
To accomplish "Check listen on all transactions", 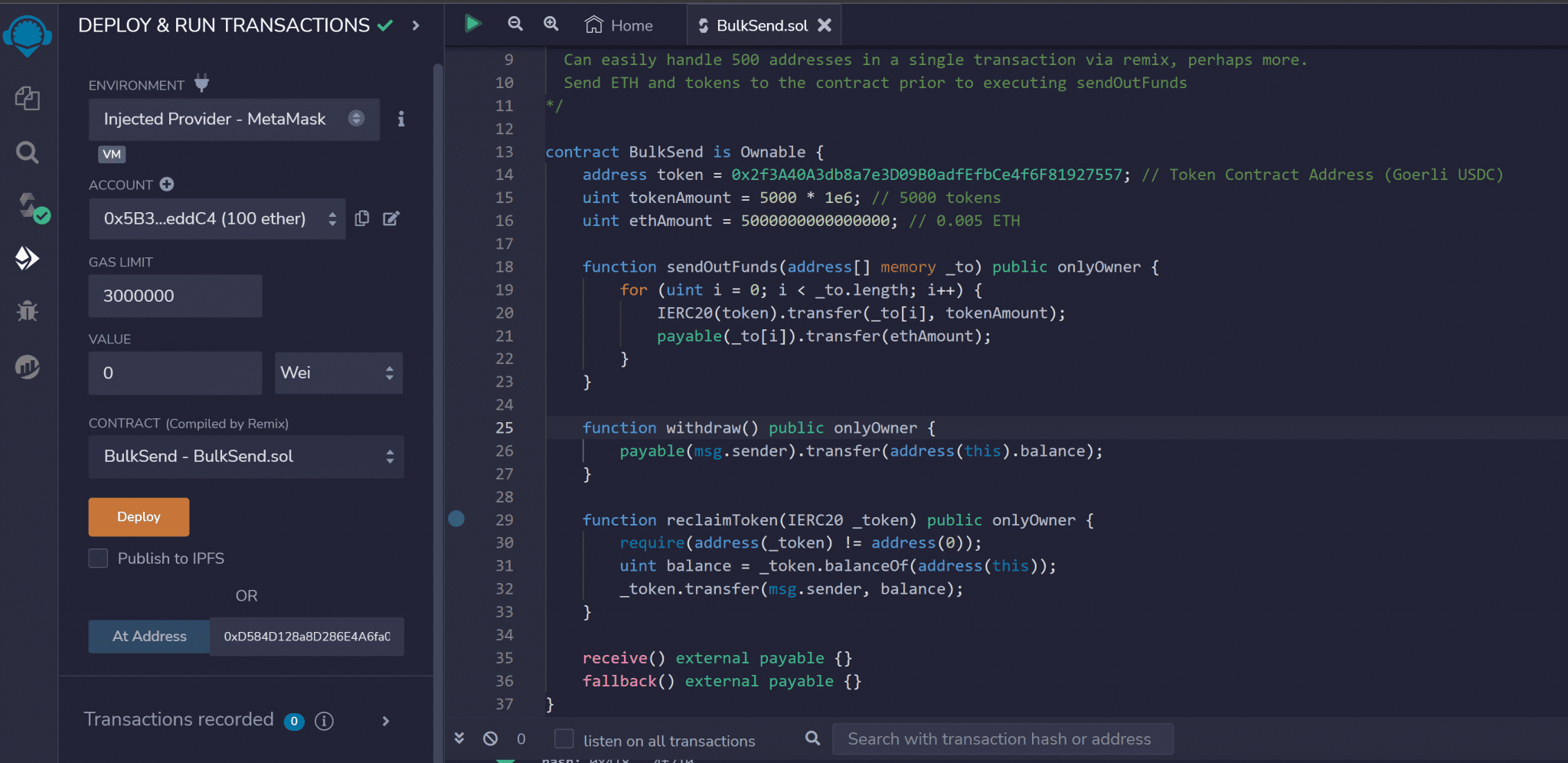I will pyautogui.click(x=564, y=739).
